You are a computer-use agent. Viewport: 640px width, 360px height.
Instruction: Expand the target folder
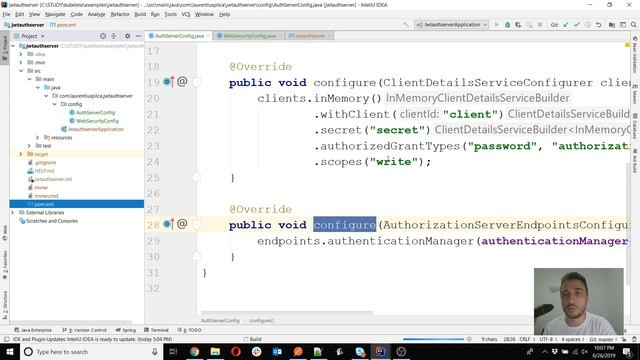coord(21,154)
